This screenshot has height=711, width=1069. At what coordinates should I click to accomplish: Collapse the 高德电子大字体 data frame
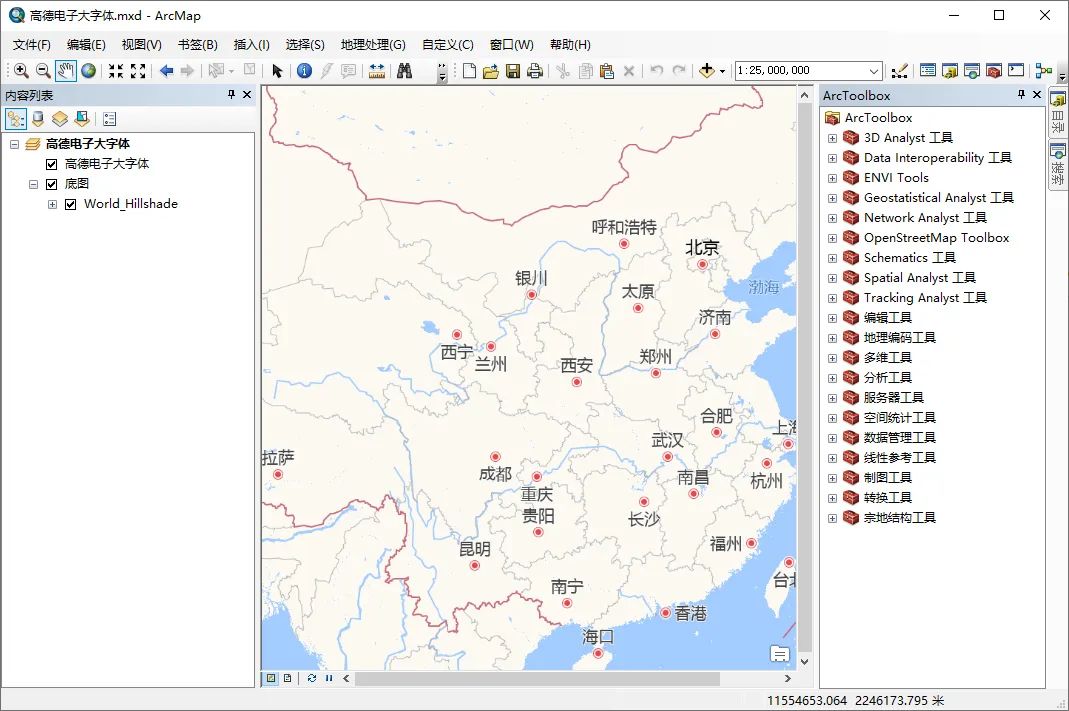click(14, 145)
